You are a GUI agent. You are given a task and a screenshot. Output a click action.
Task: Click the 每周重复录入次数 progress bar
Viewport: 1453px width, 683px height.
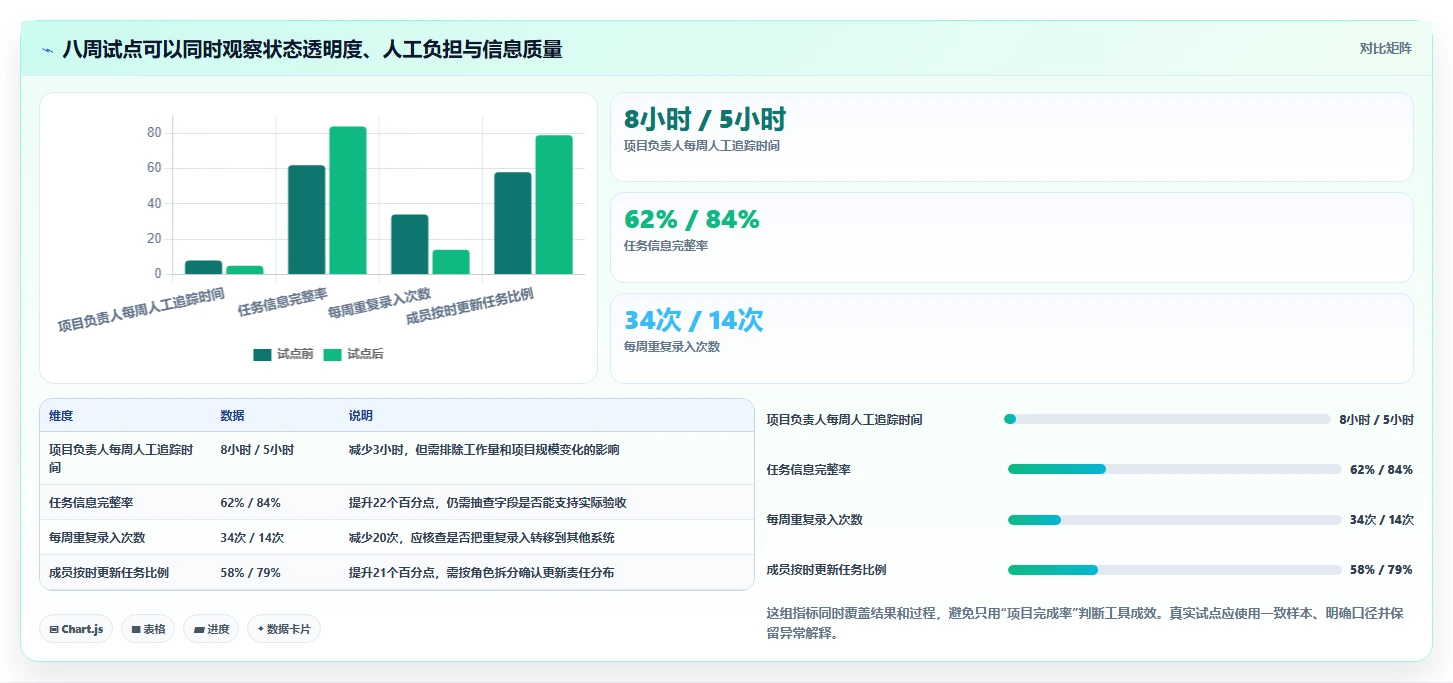click(x=1174, y=520)
